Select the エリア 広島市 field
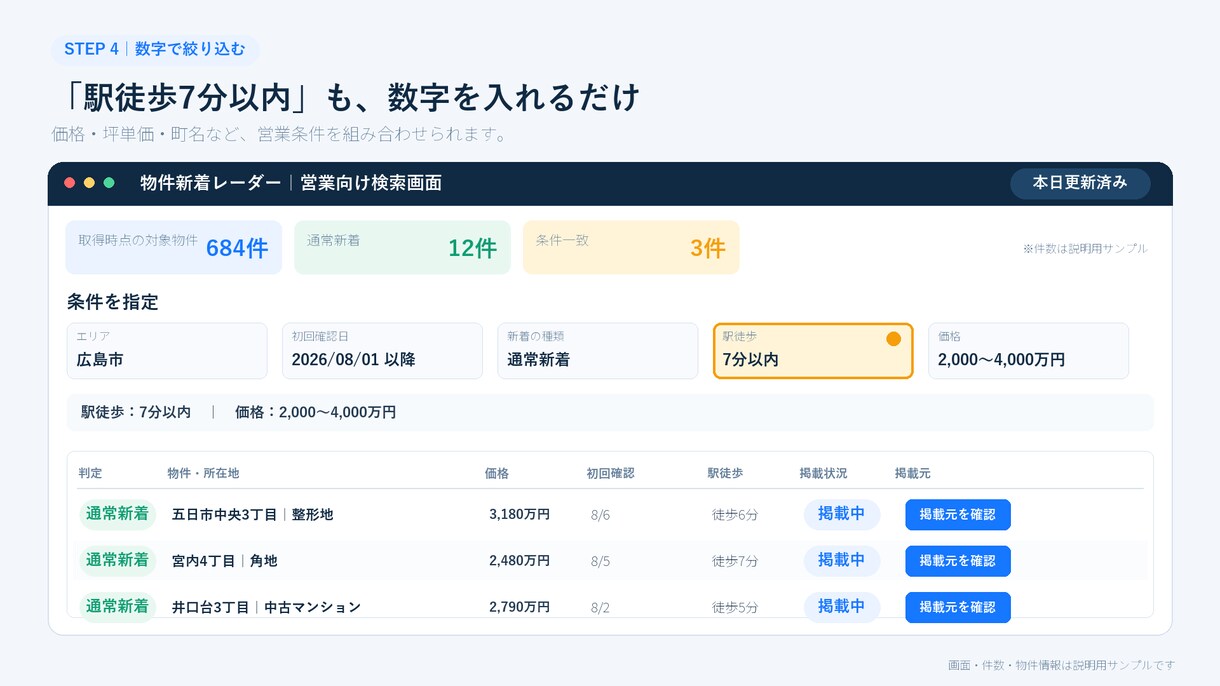The image size is (1220, 686). point(167,351)
